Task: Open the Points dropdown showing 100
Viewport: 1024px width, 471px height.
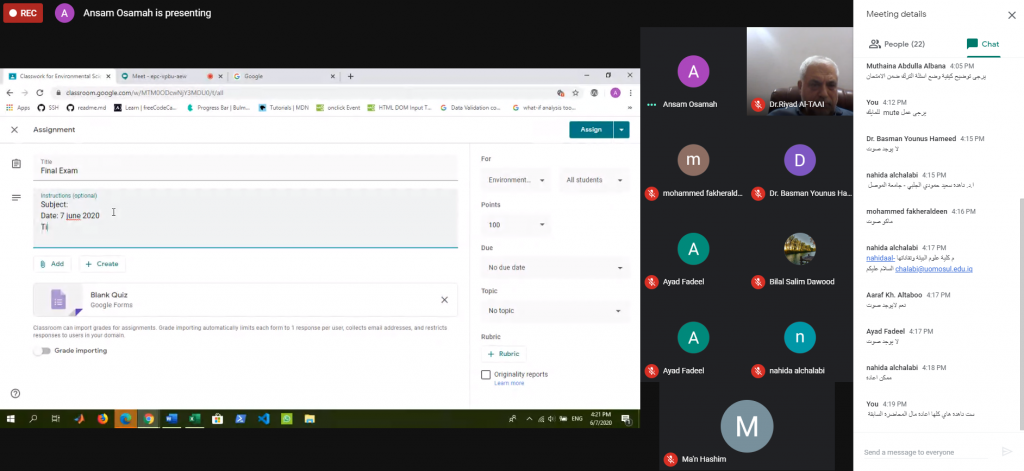Action: [x=515, y=225]
